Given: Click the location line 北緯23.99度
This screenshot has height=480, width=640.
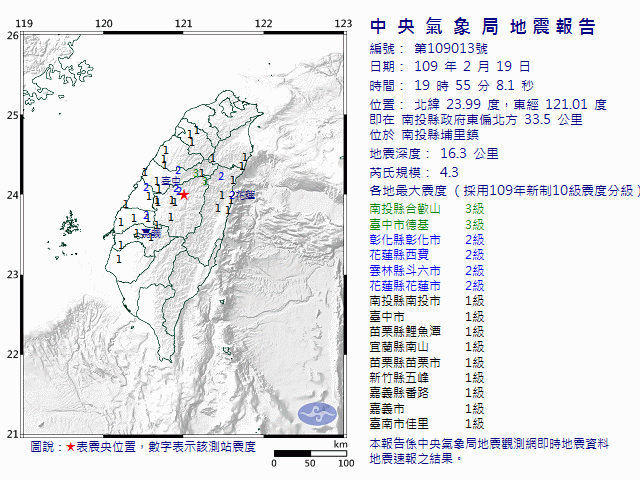Looking at the screenshot, I should pos(457,104).
